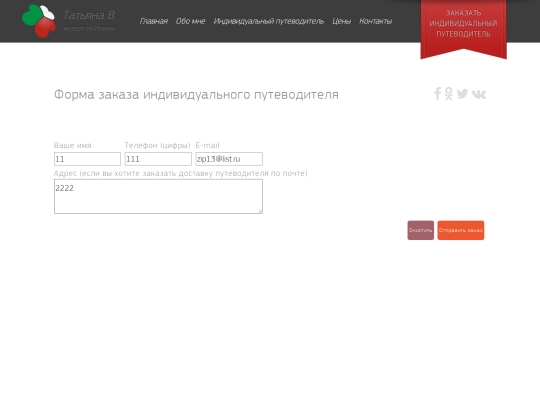Click the red Заказать индивидуальный путеводитель ribbon
This screenshot has height=405, width=540.
(463, 28)
